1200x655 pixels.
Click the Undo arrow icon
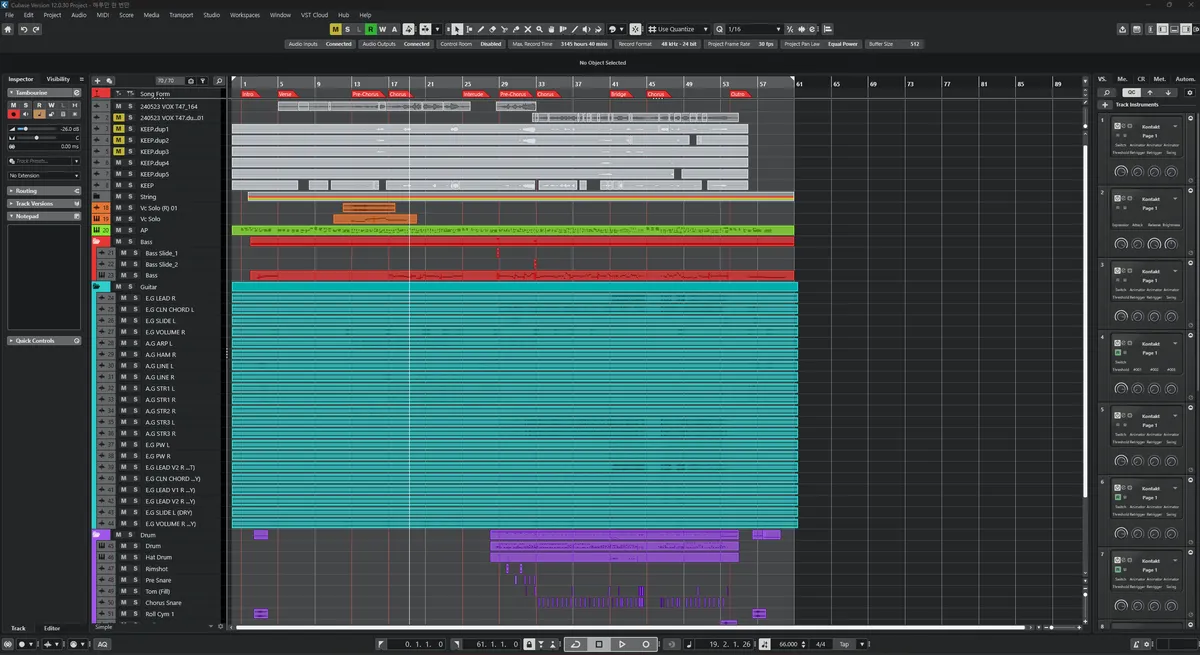(25, 29)
